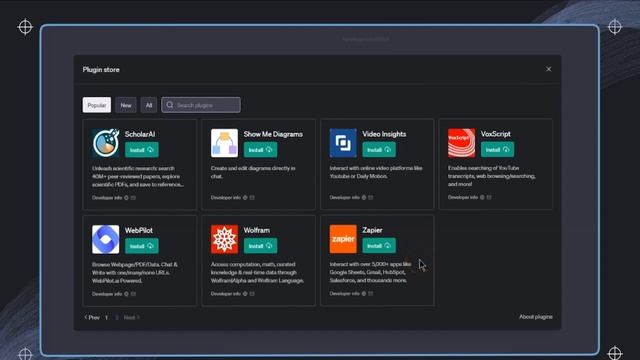Click VoxScript Developer info label
640x360 pixels.
463,197
